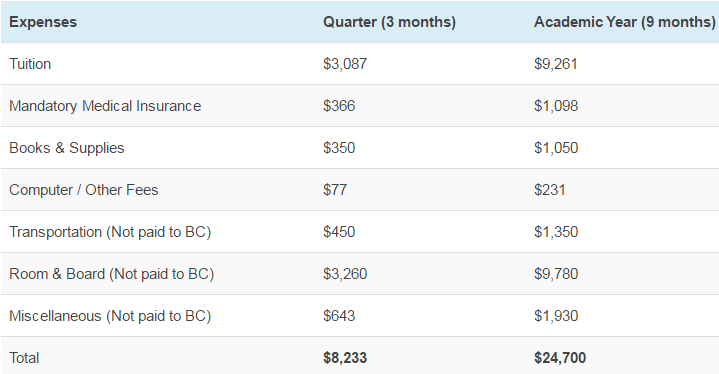The height and width of the screenshot is (374, 719).
Task: Click the $3,087 quarterly tuition value
Action: coord(345,64)
